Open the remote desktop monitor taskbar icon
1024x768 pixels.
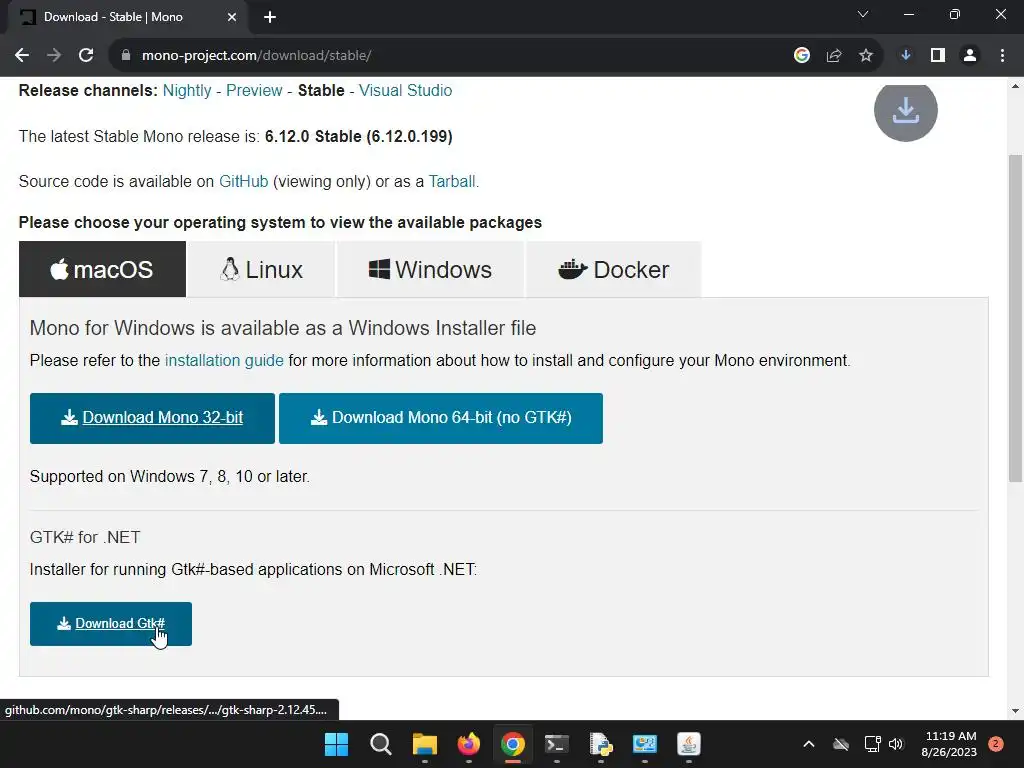tap(645, 744)
